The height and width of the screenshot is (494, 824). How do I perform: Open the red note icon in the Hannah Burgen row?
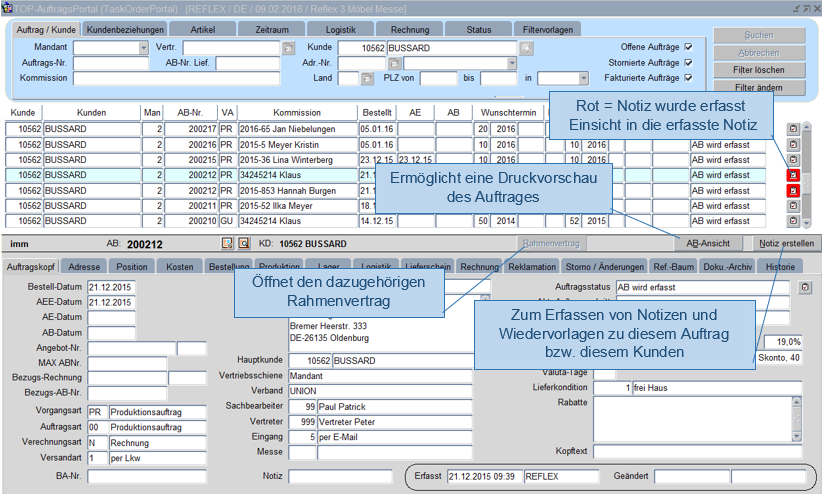(x=793, y=190)
